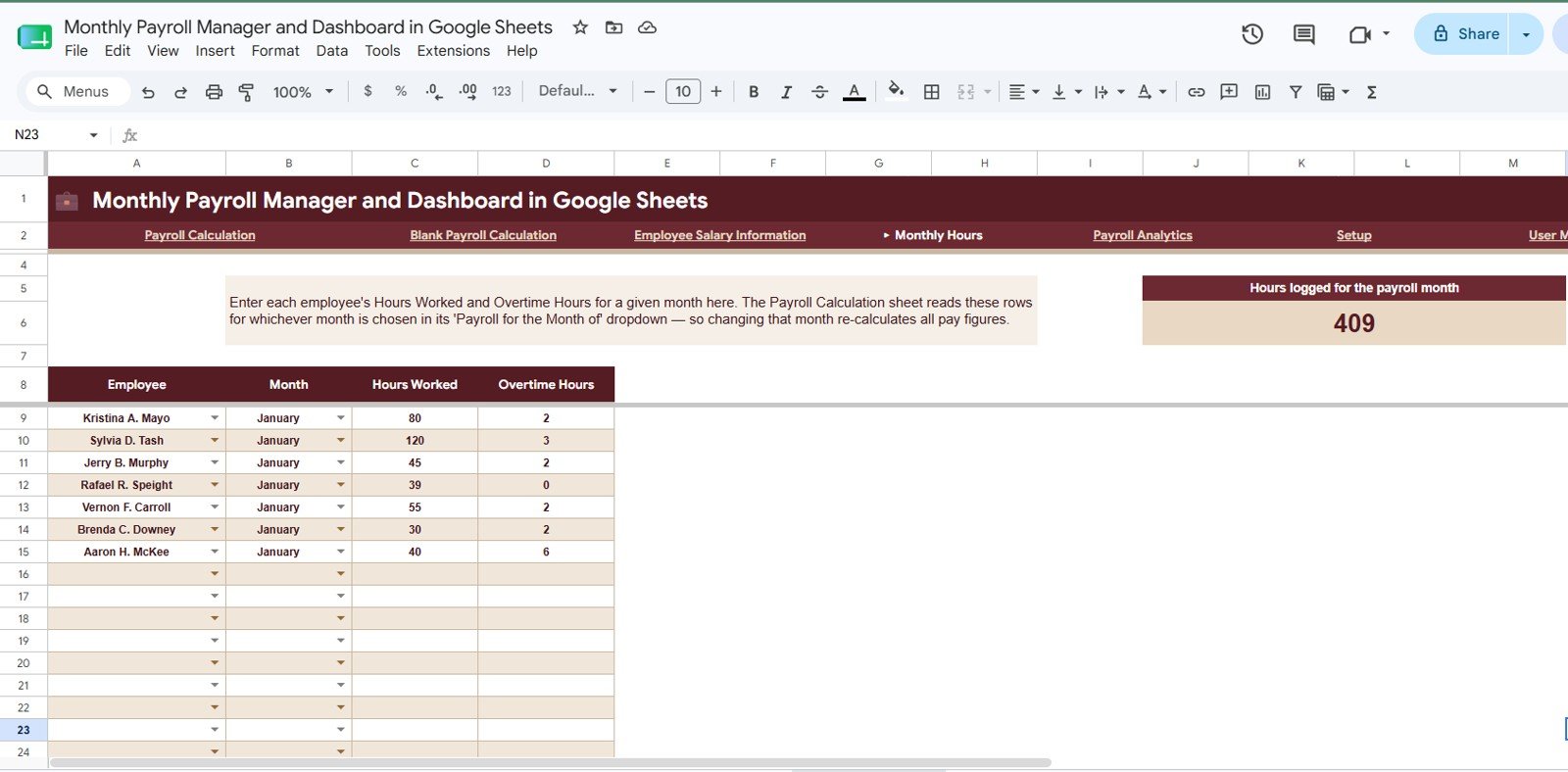Select the Paint format roller icon
Image resolution: width=1568 pixels, height=772 pixels.
[246, 92]
